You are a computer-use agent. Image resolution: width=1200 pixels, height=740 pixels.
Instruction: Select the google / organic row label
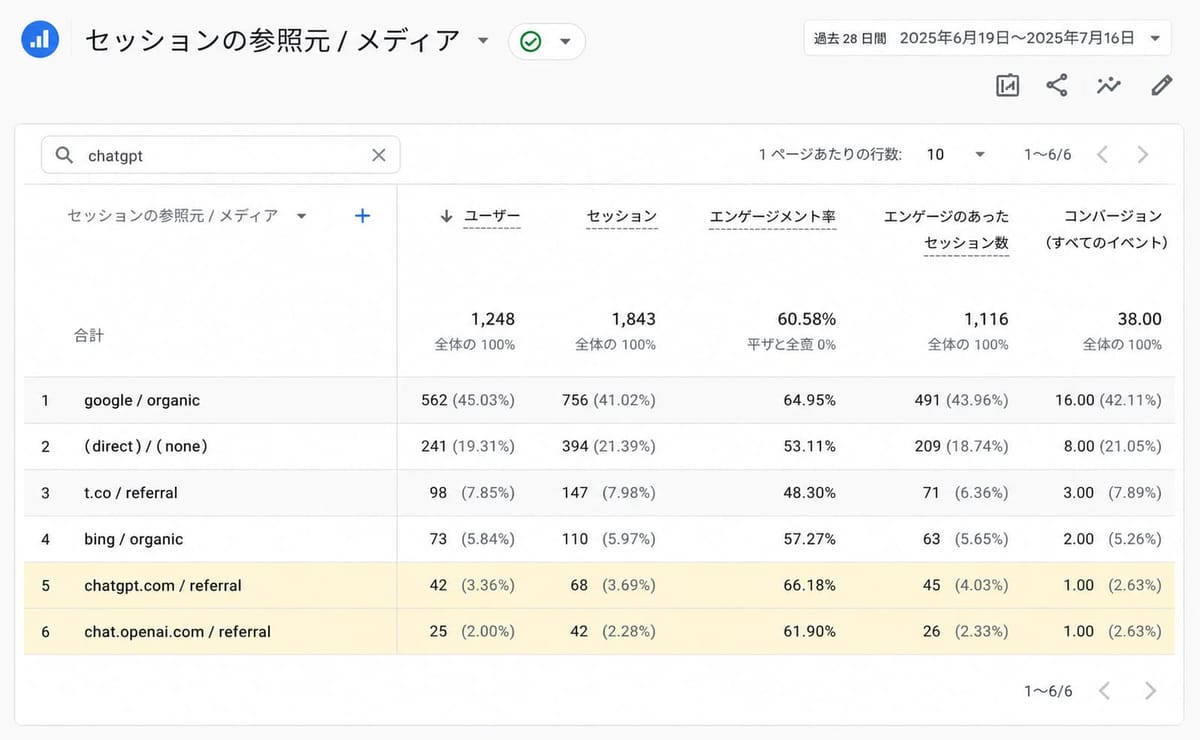(142, 400)
